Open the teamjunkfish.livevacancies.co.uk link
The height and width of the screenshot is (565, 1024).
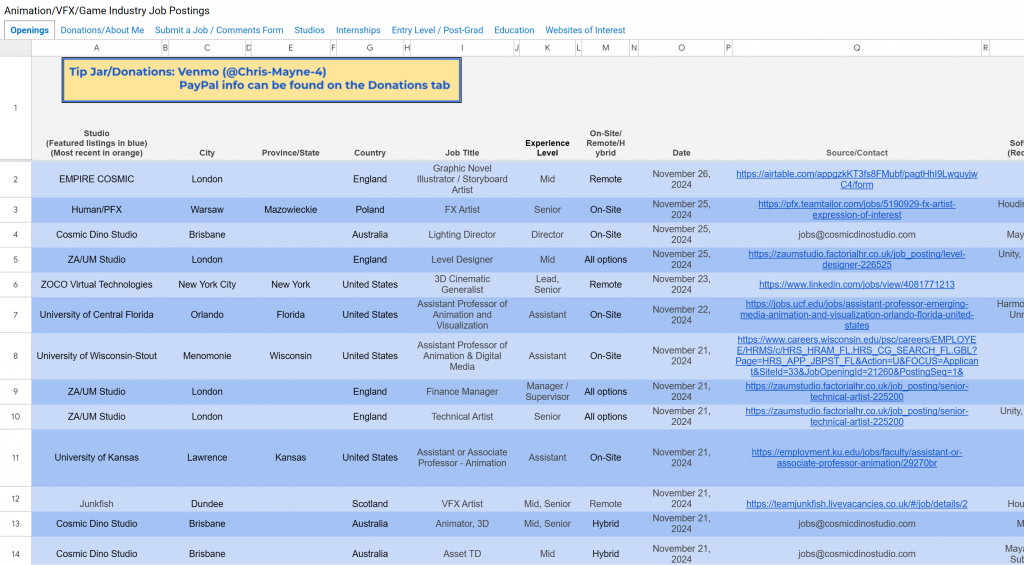pyautogui.click(x=856, y=504)
